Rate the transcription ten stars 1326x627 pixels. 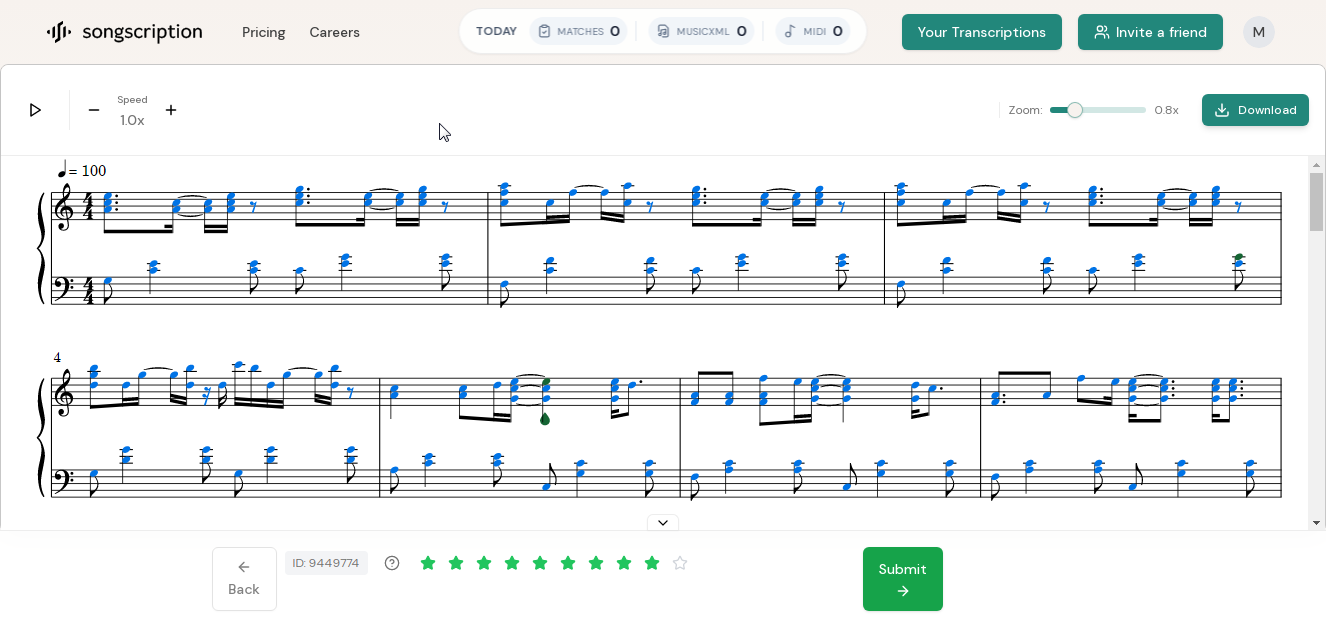[680, 563]
